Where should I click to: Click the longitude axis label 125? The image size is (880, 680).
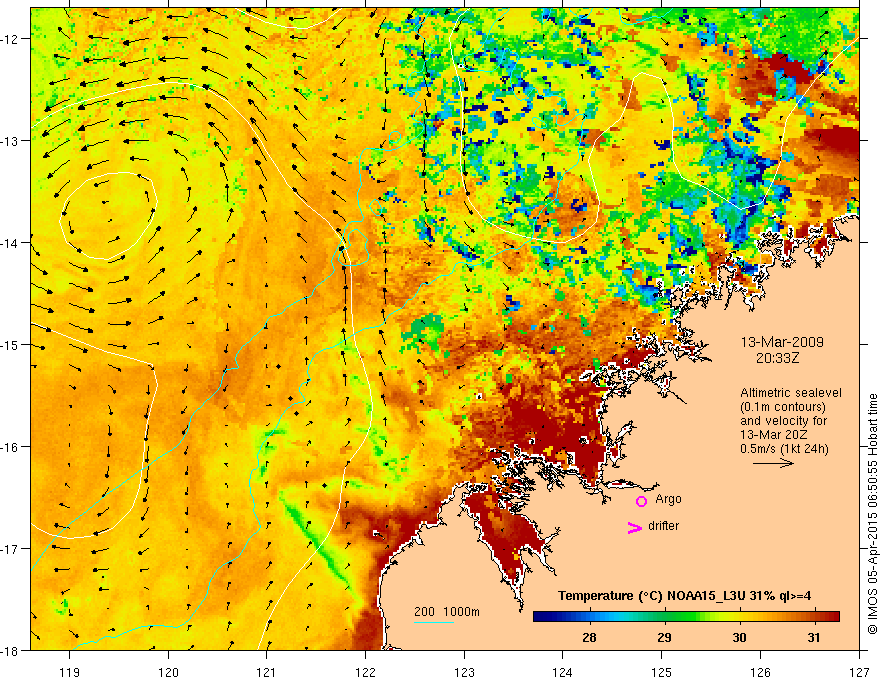[662, 672]
